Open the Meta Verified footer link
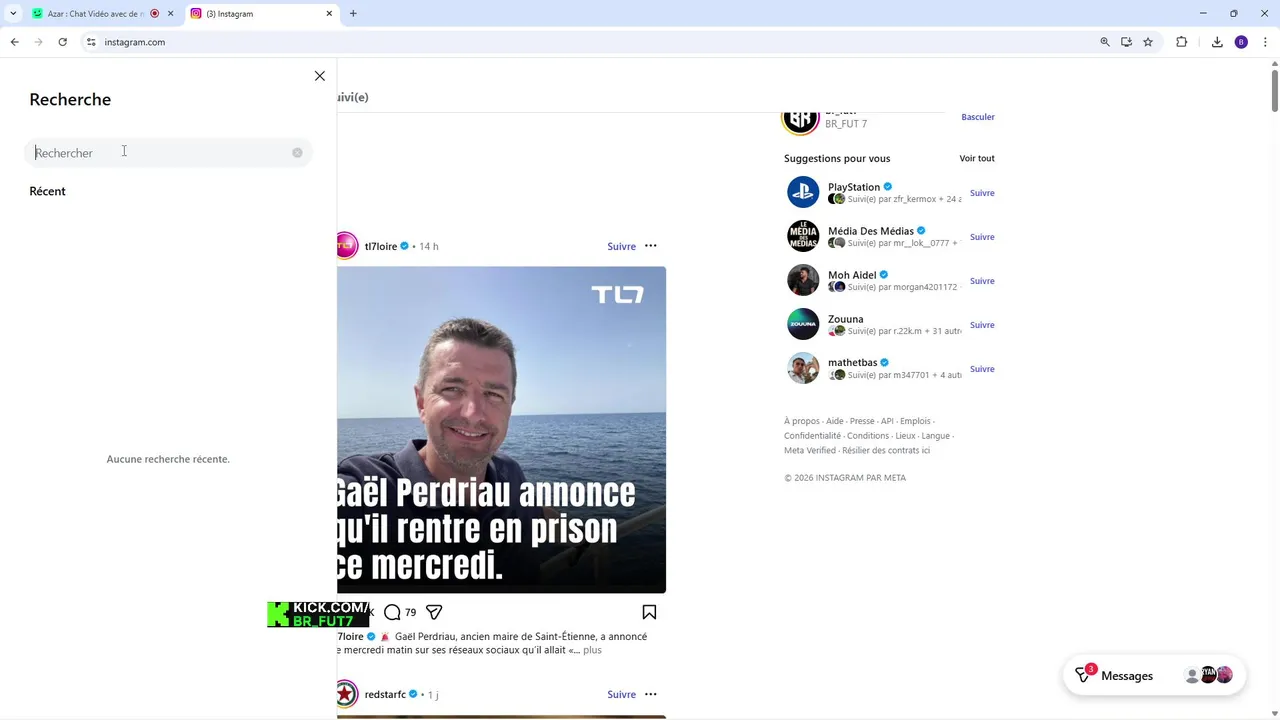Screen dimensions: 1280x720 point(810,450)
